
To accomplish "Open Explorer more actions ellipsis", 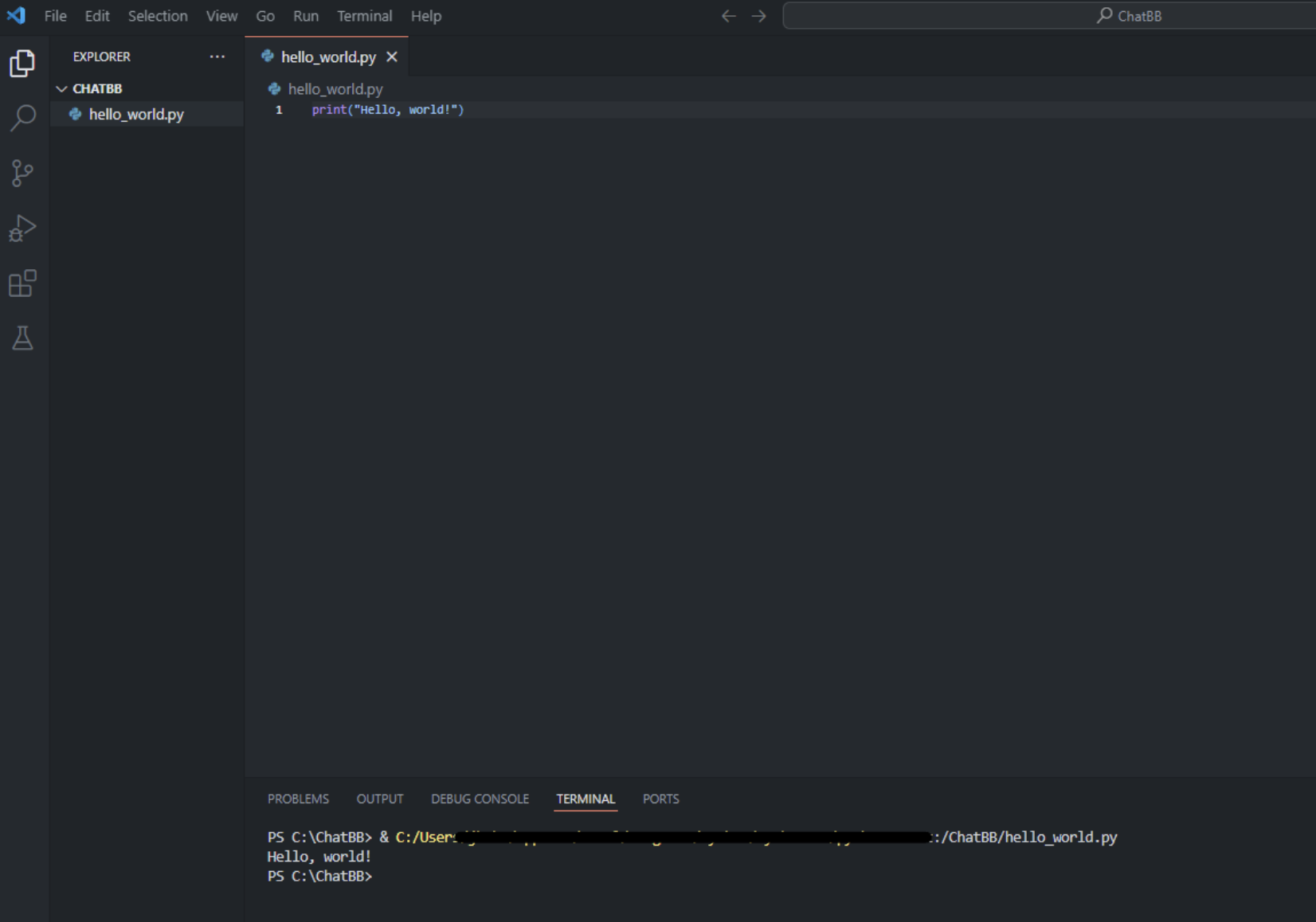I will (217, 57).
